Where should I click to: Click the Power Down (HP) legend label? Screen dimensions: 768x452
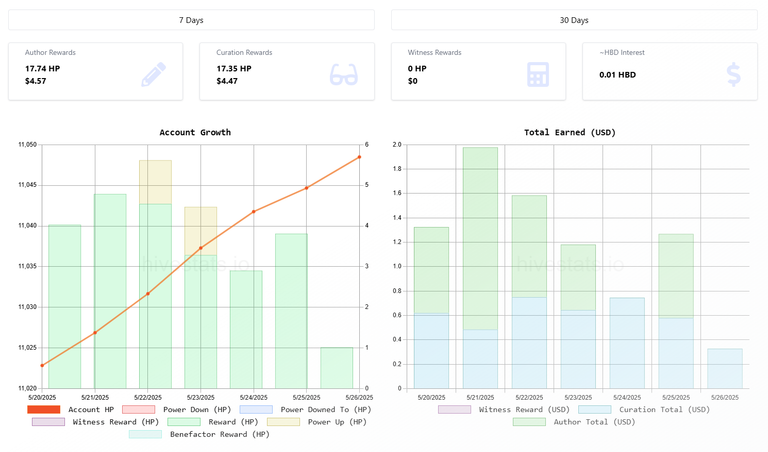click(197, 409)
